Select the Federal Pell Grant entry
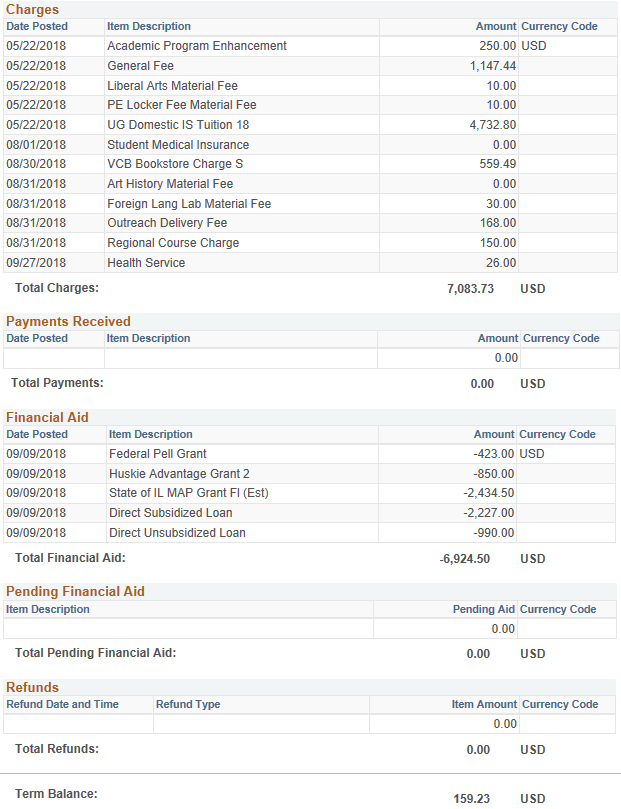 point(158,454)
